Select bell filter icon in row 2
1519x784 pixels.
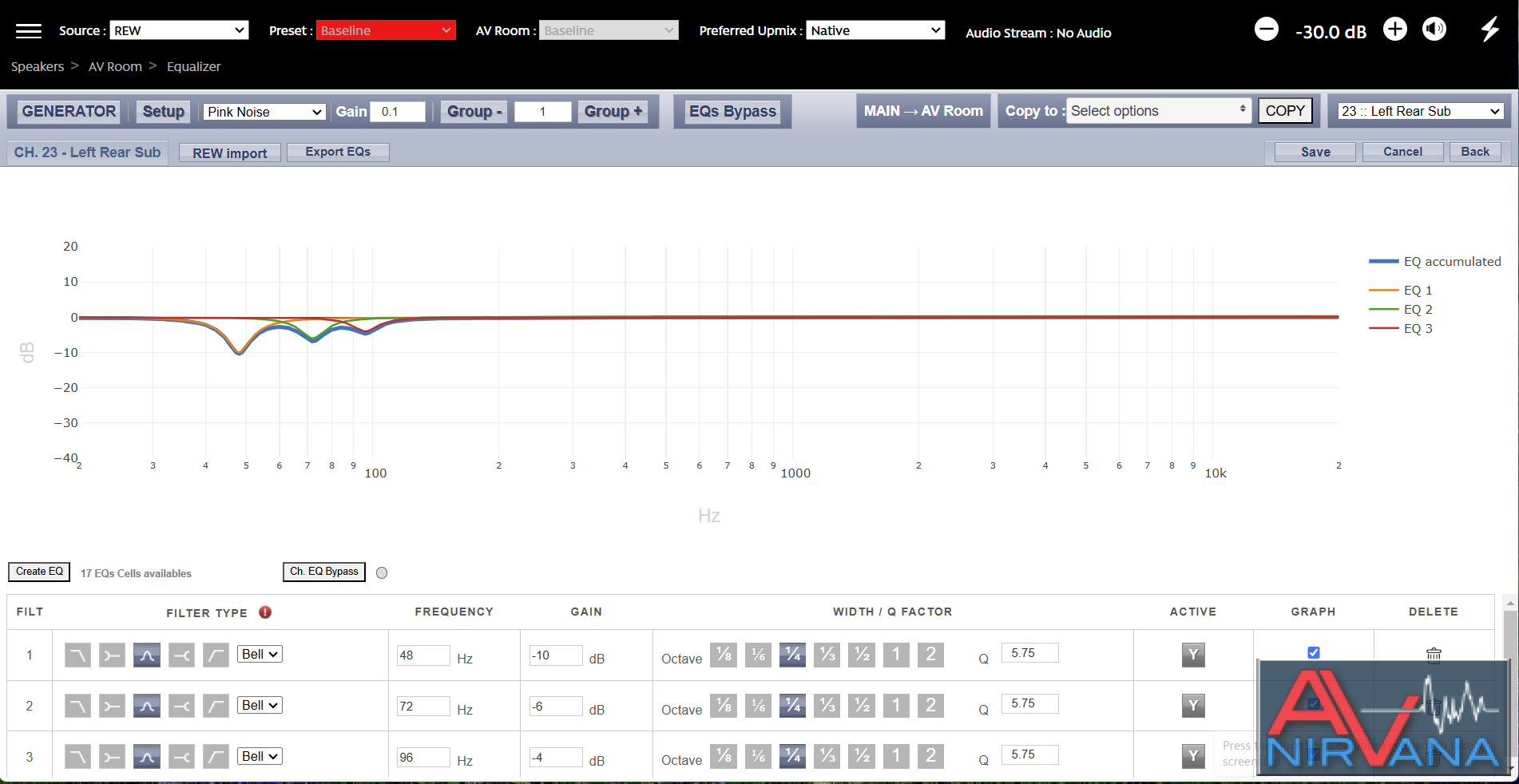click(147, 706)
